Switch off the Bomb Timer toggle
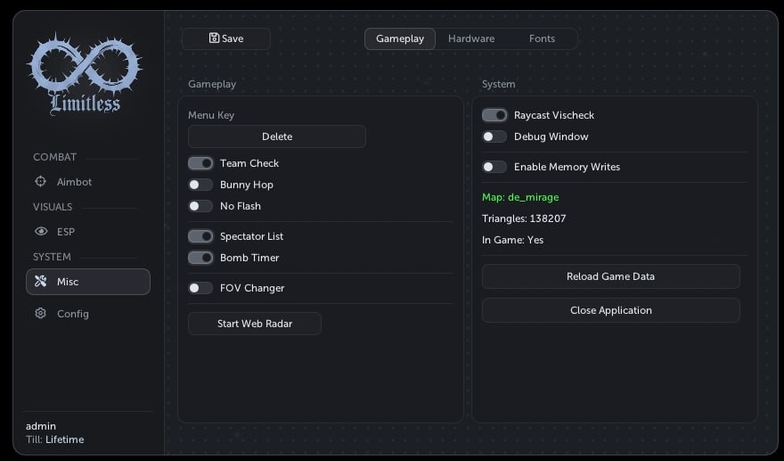The height and width of the screenshot is (461, 784). [x=200, y=258]
